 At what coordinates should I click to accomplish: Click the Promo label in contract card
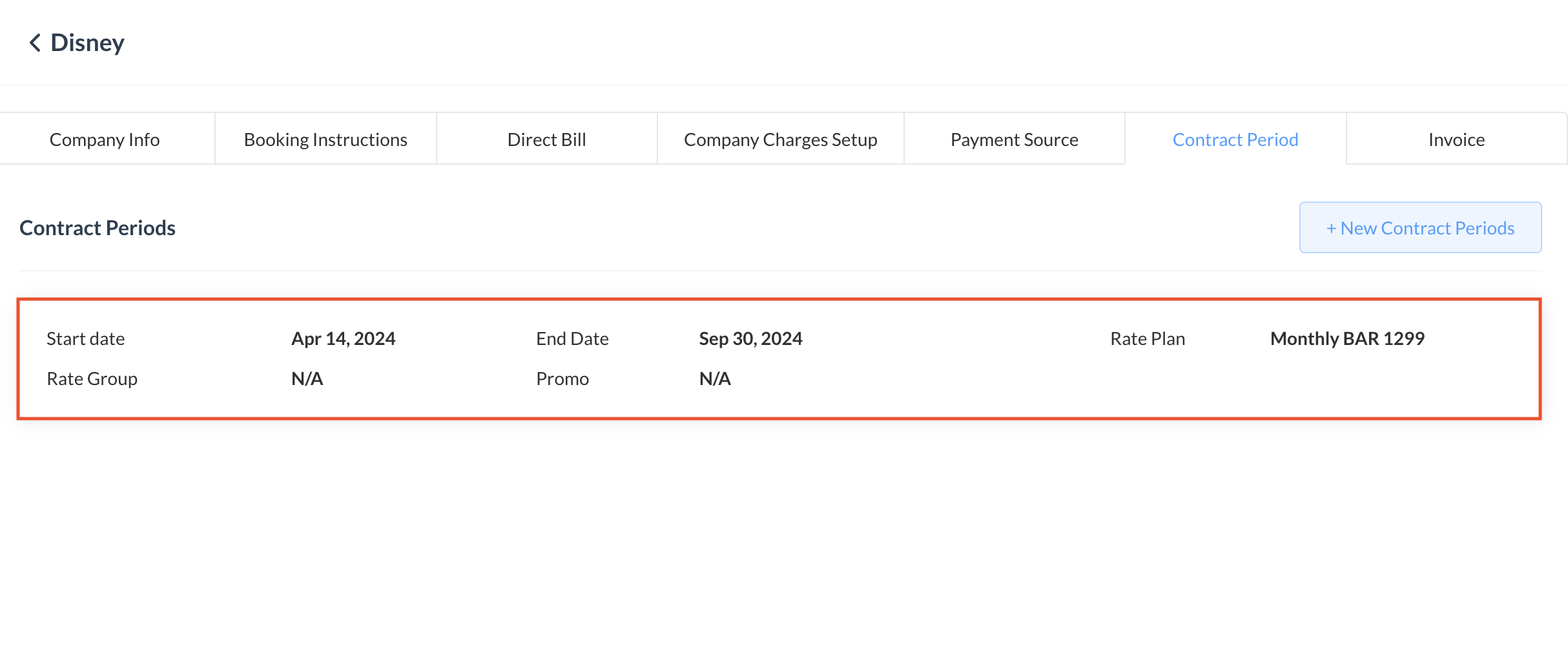click(x=562, y=379)
